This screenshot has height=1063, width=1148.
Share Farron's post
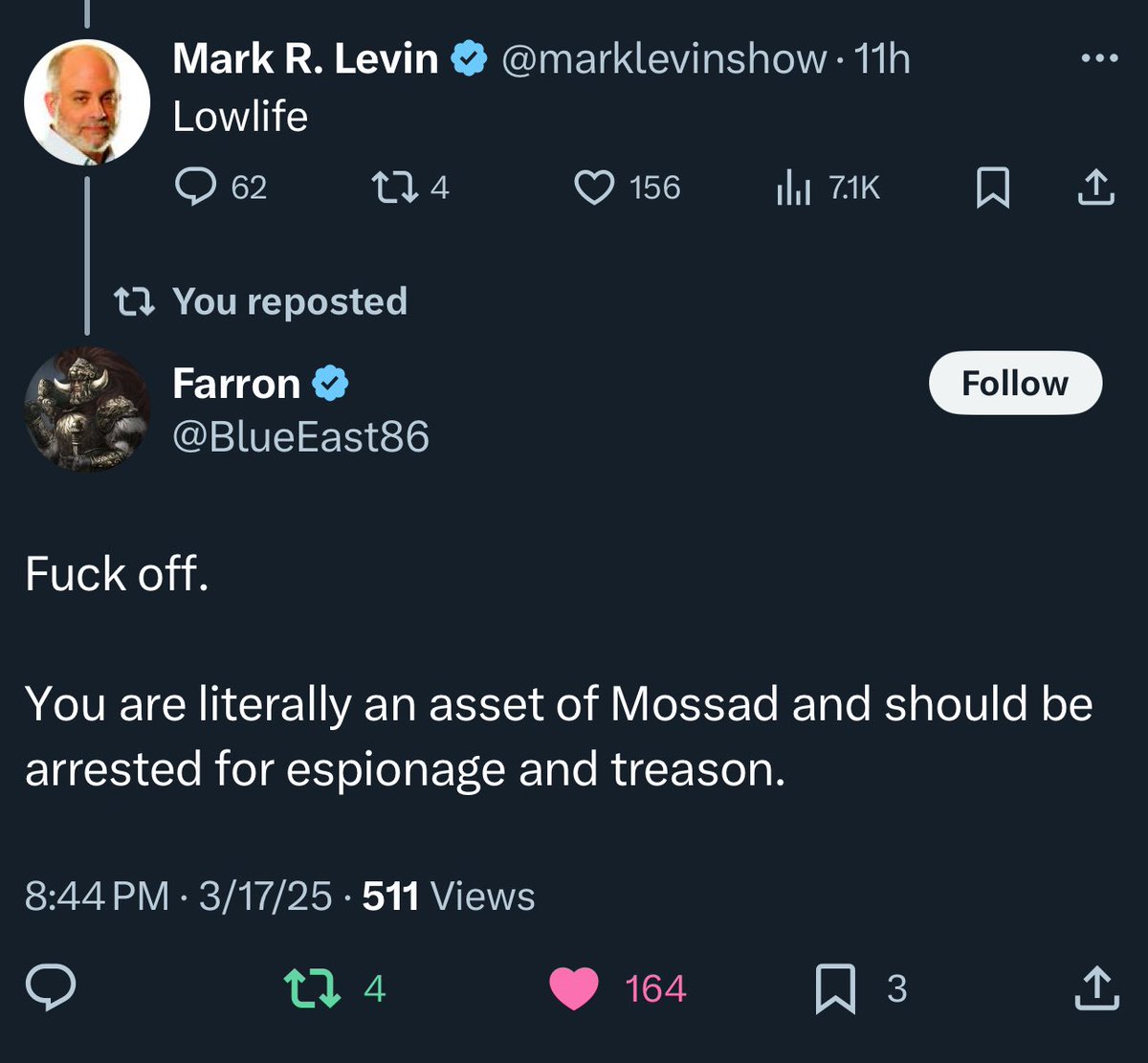(x=1096, y=988)
